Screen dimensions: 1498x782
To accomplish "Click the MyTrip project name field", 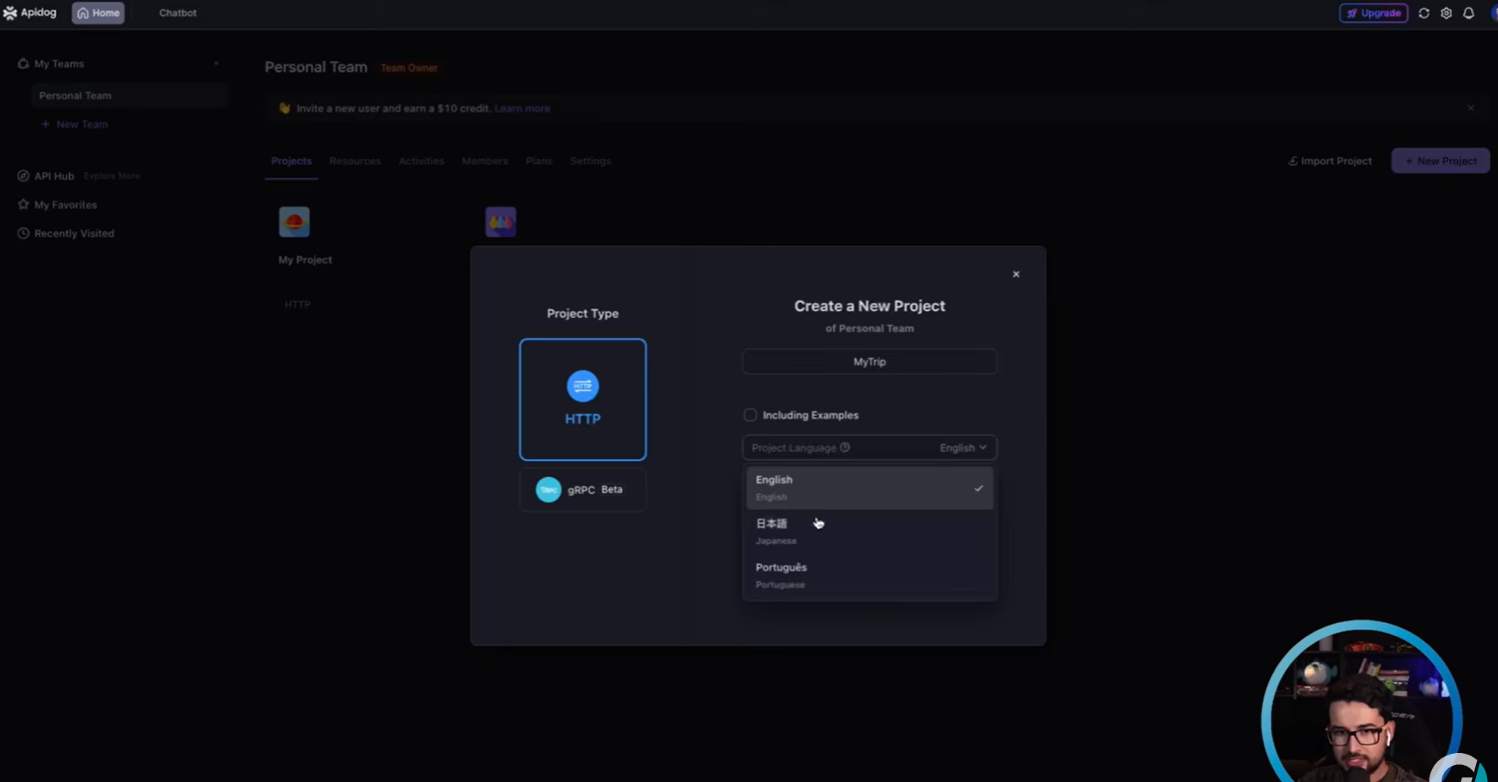I will [x=868, y=362].
